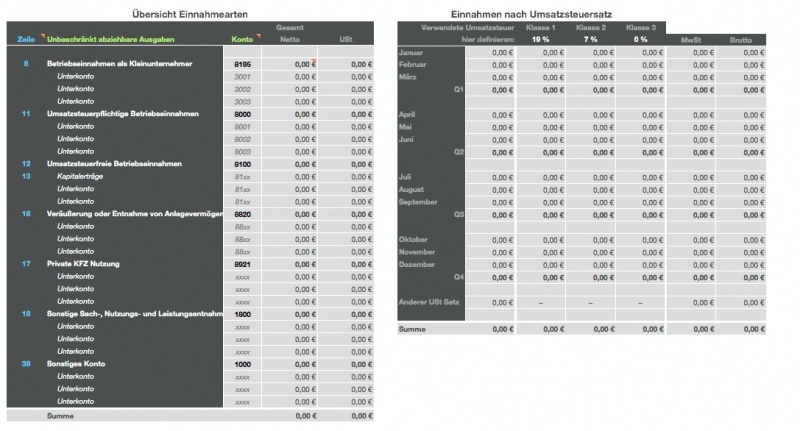Click the Übersicht Einnahmearten table title

191,13
